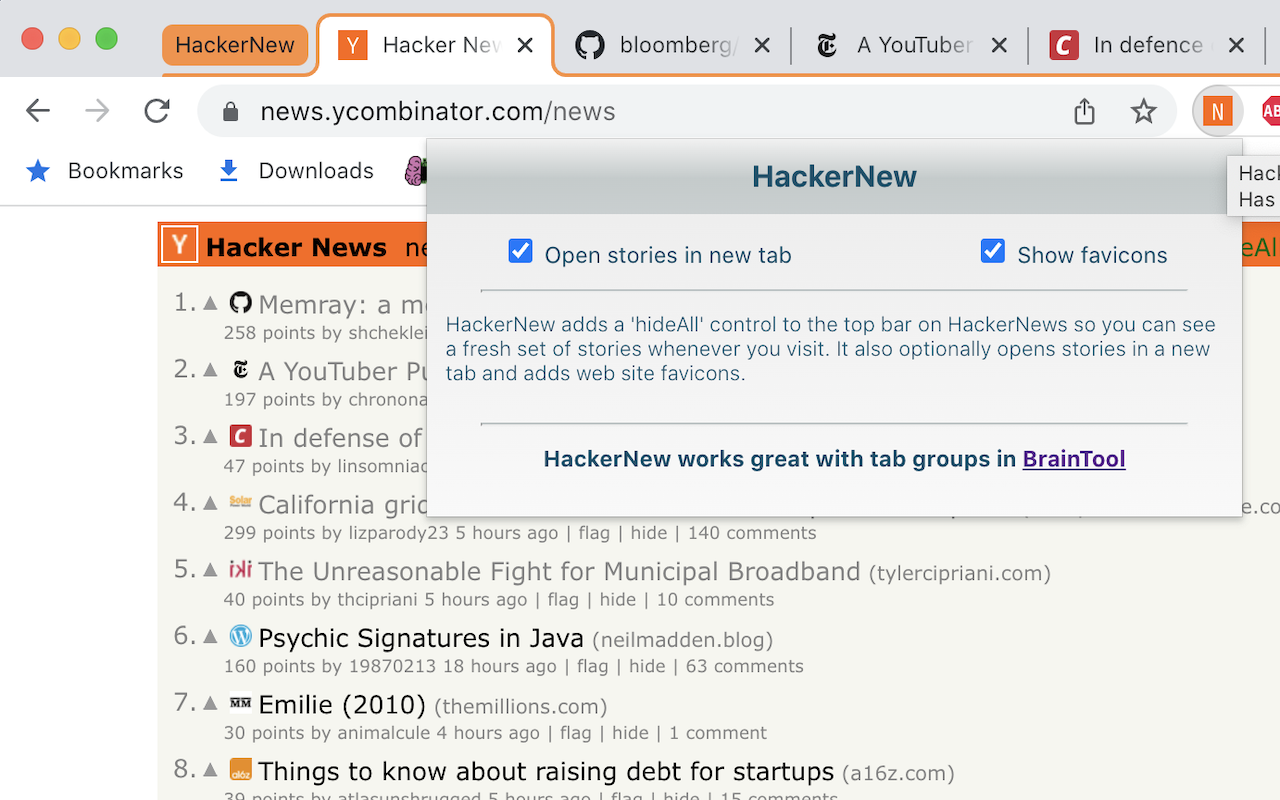Screen dimensions: 1280x800
Task: Toggle Open stories in new tab checkbox
Action: pyautogui.click(x=520, y=251)
